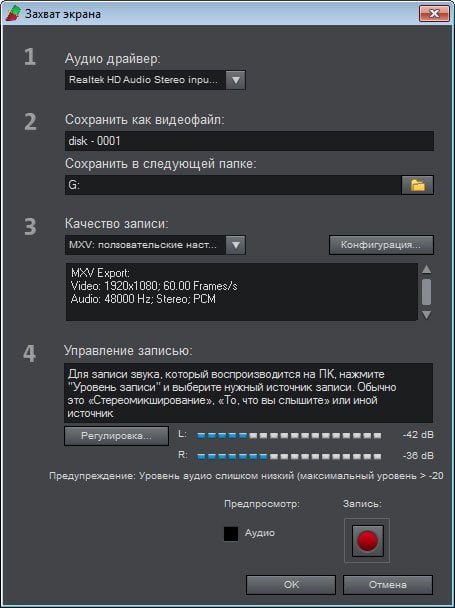Click the video file name field disk - 0001
455x608 pixels.
(249, 141)
